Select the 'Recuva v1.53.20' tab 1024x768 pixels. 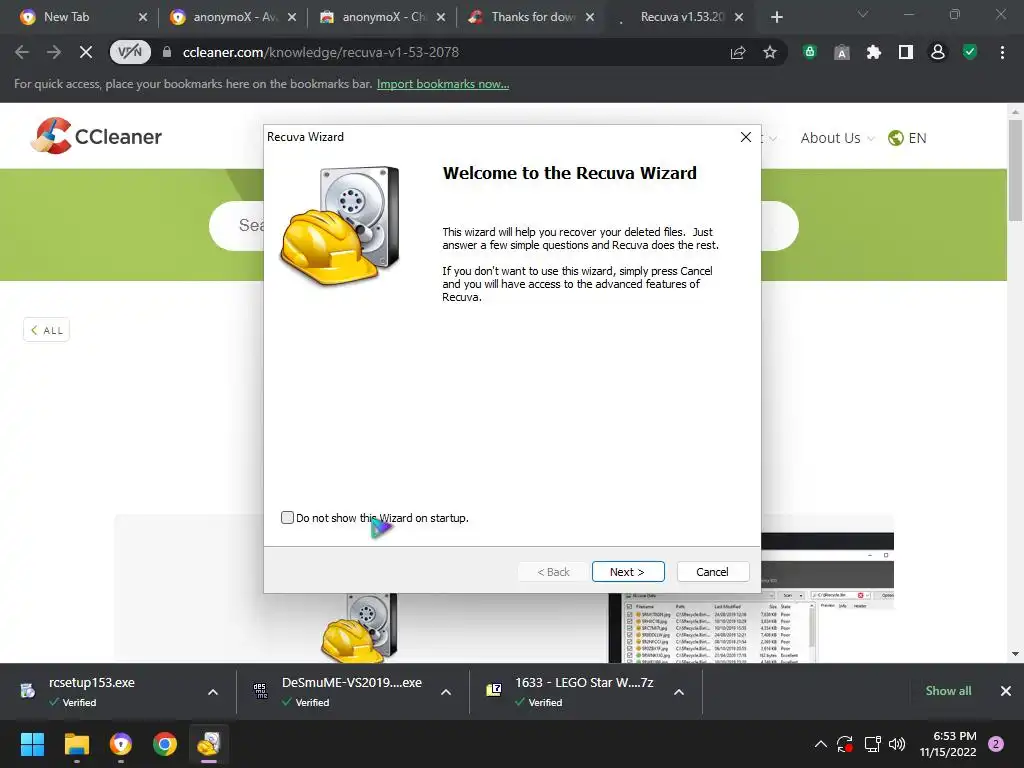click(x=681, y=17)
